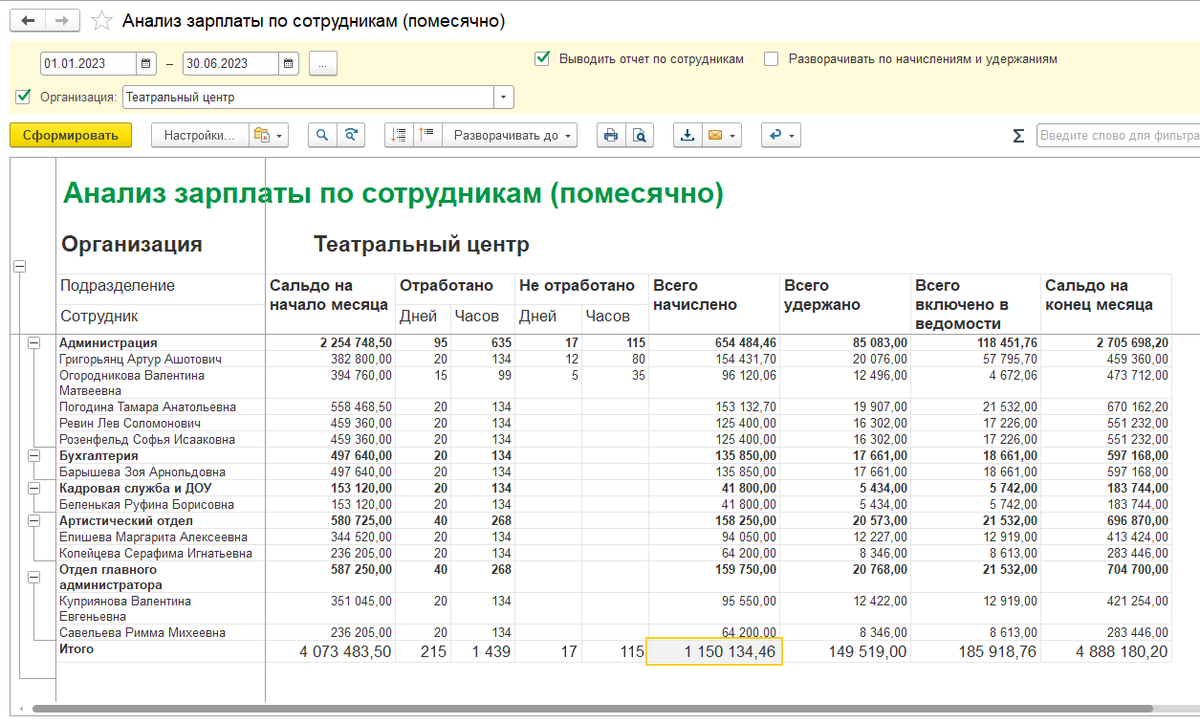
Task: Click the report variants icon next to Настройки
Action: [263, 135]
